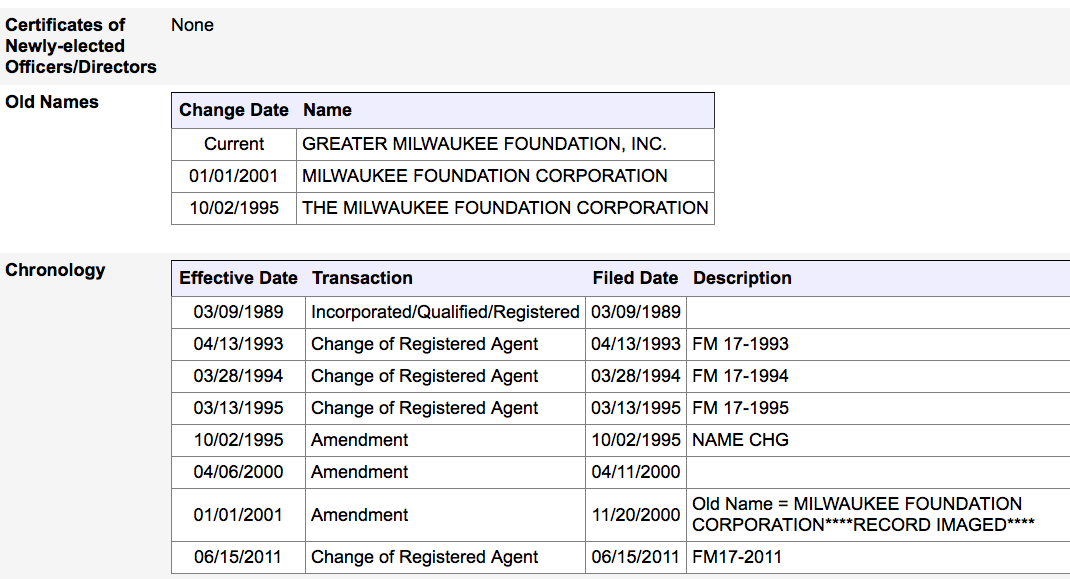Select the NAME CHG description cell

click(740, 440)
